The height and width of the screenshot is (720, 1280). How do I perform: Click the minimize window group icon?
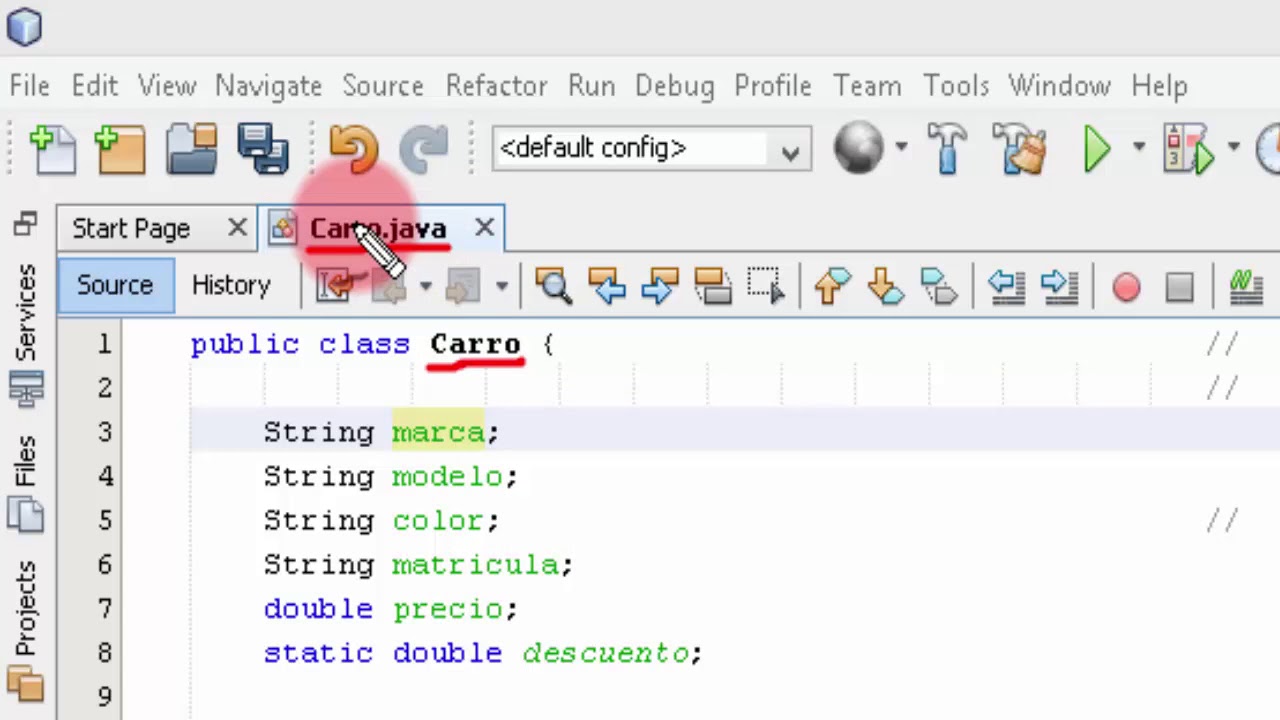[25, 224]
